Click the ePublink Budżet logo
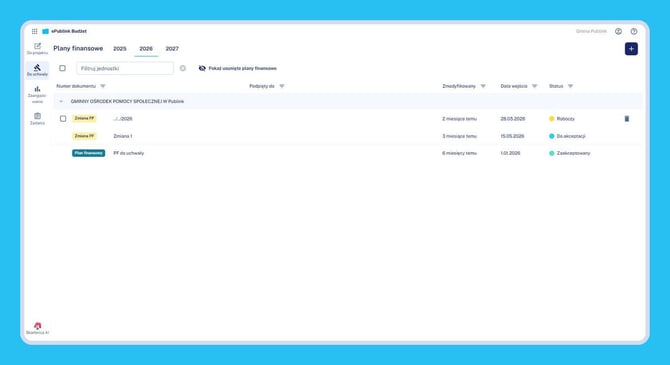This screenshot has height=365, width=670. coord(65,31)
